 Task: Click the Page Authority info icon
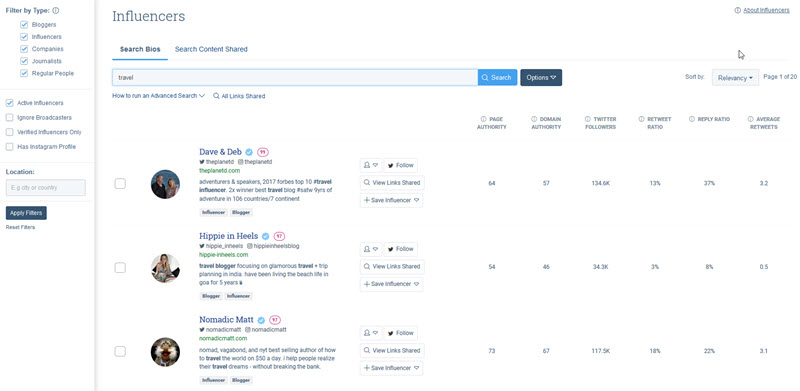pyautogui.click(x=484, y=119)
